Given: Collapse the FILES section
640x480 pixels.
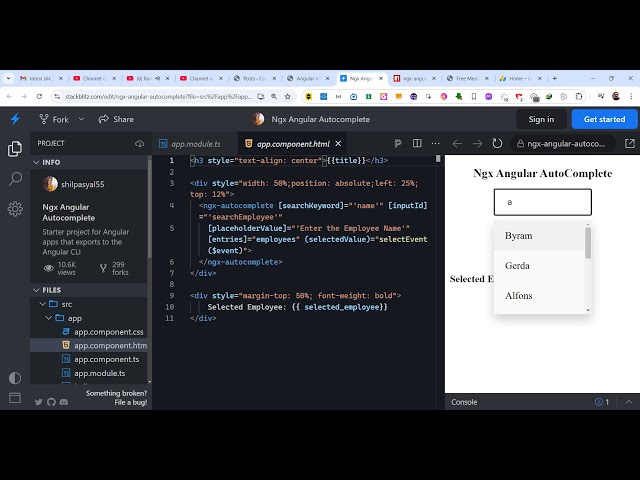Looking at the screenshot, I should click(x=36, y=290).
